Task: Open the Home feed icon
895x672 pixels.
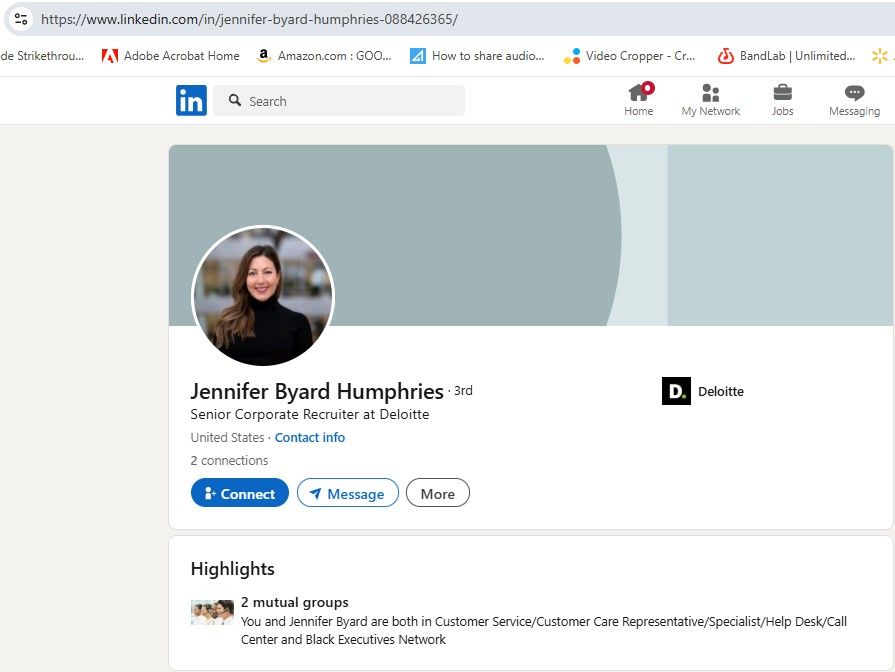Action: click(x=638, y=93)
